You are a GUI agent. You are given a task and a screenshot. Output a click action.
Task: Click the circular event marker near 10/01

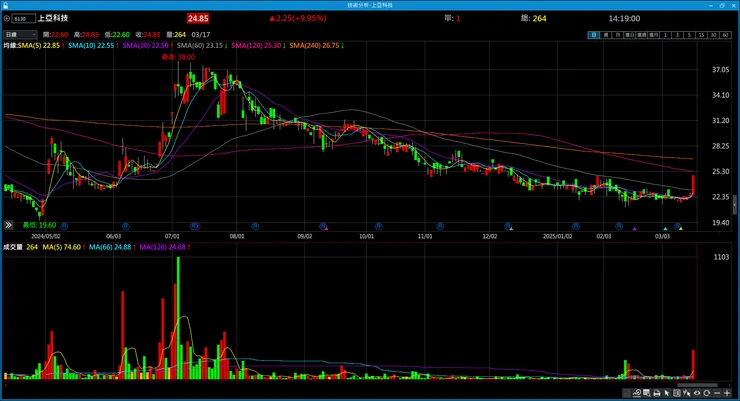[378, 226]
